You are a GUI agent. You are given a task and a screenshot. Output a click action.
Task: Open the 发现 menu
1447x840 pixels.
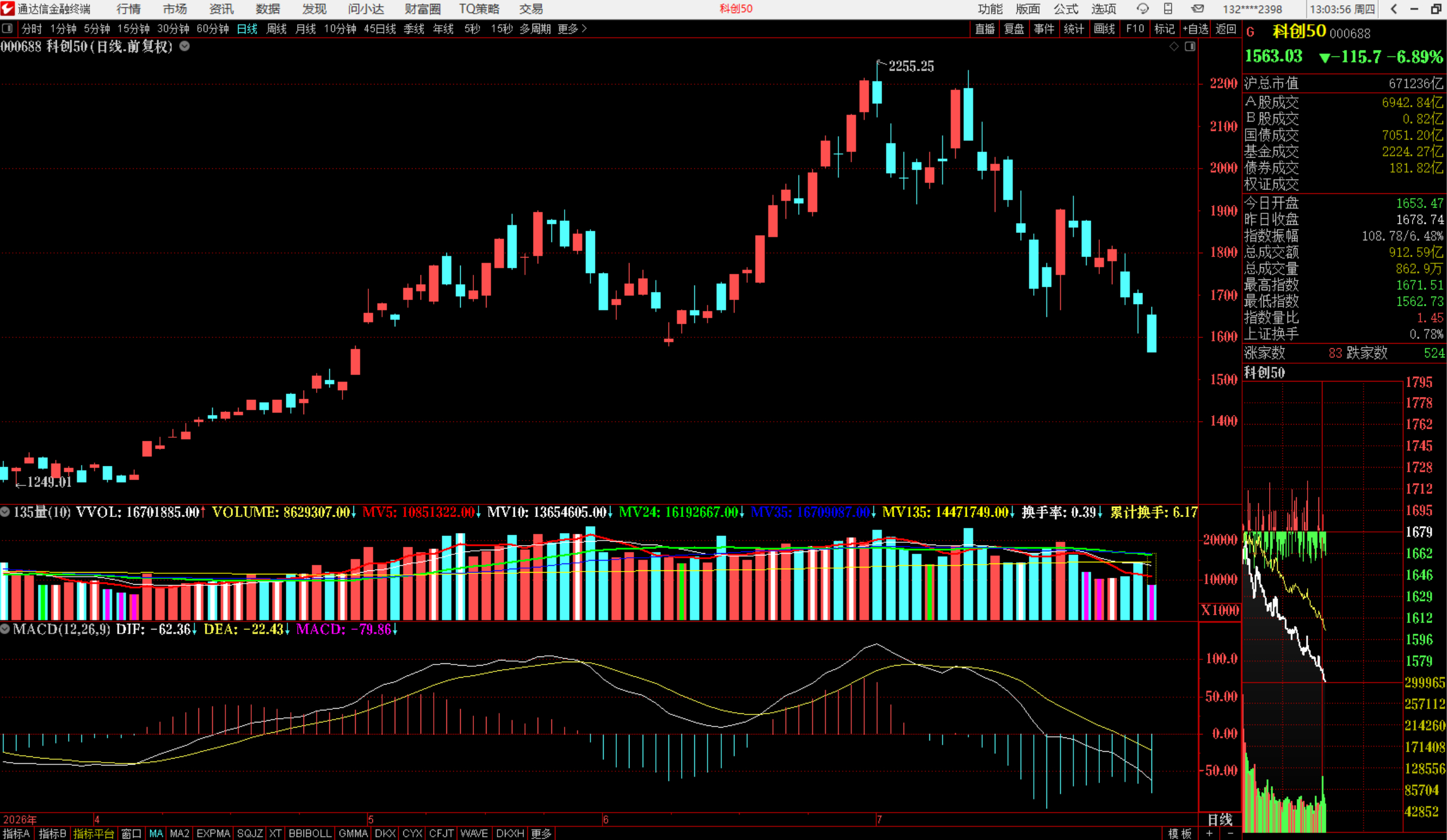pyautogui.click(x=314, y=9)
